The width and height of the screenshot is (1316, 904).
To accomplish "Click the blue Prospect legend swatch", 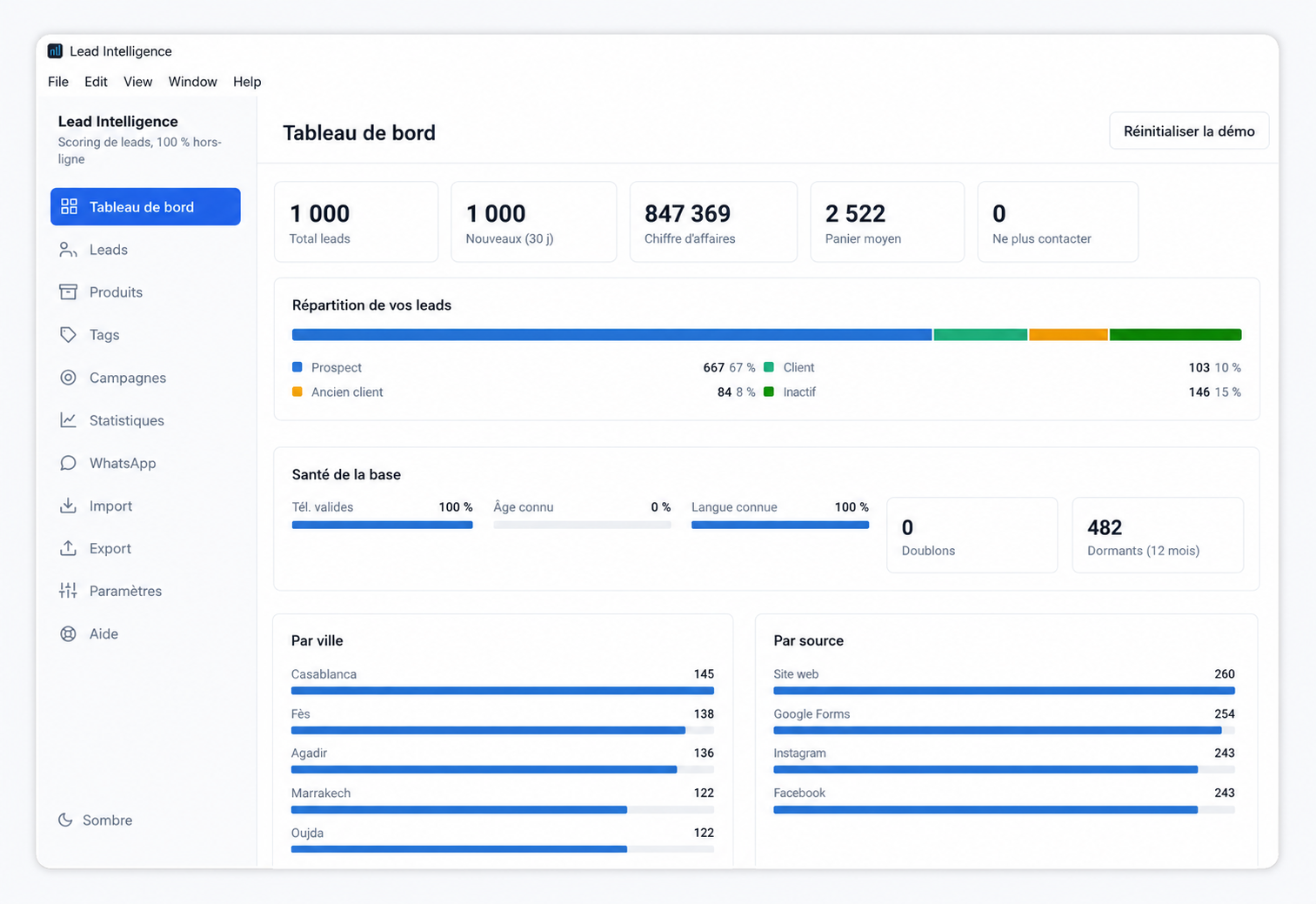I will 297,367.
